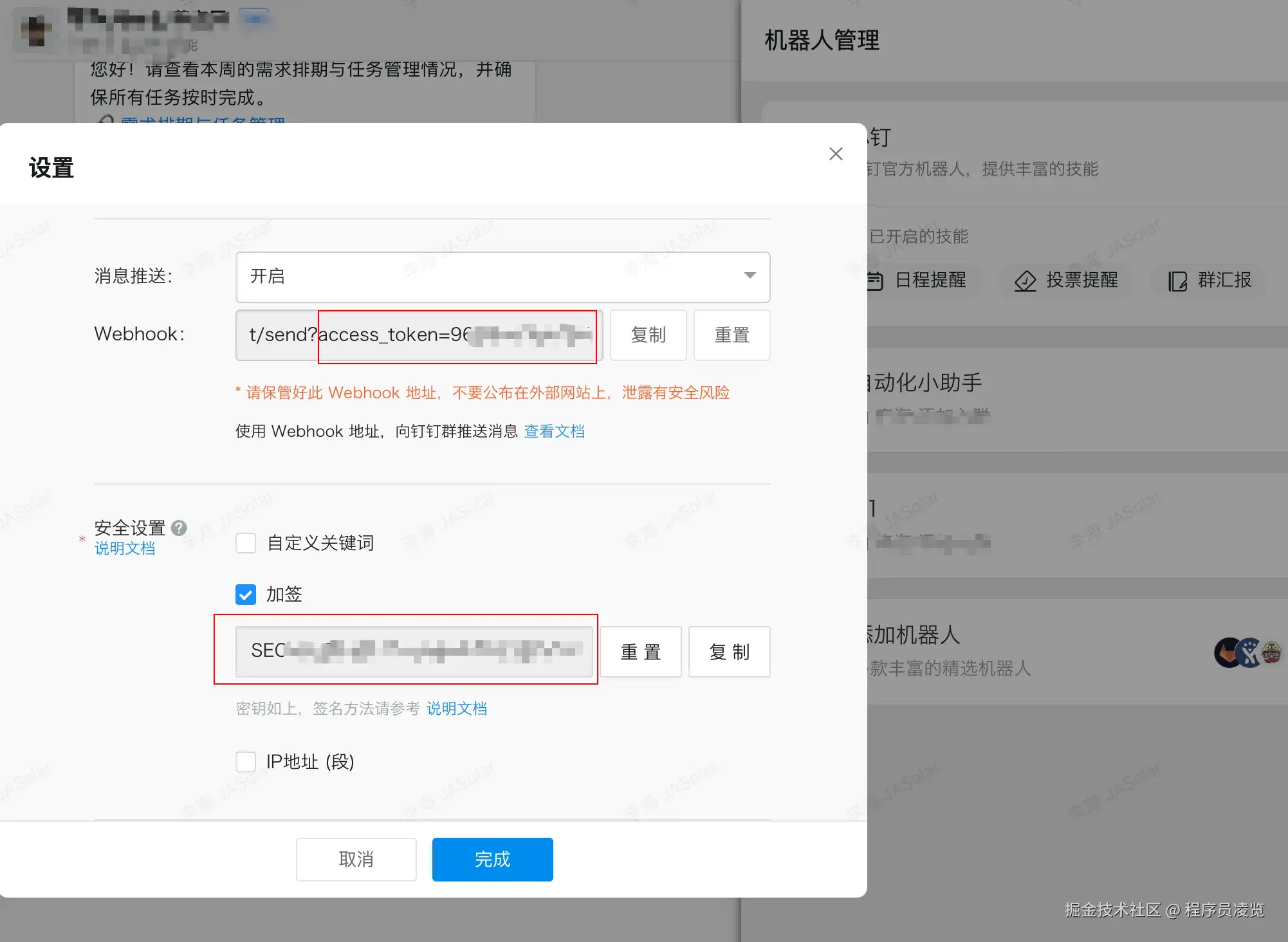Close the 设置 dialog with X

[x=836, y=154]
